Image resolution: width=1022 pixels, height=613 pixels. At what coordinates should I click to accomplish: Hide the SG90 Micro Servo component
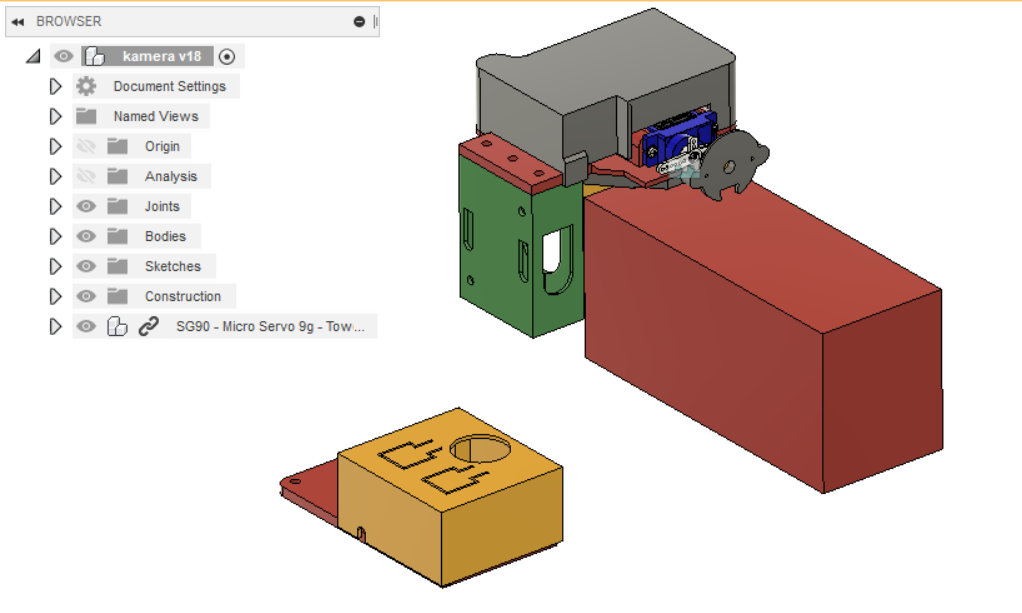click(86, 326)
